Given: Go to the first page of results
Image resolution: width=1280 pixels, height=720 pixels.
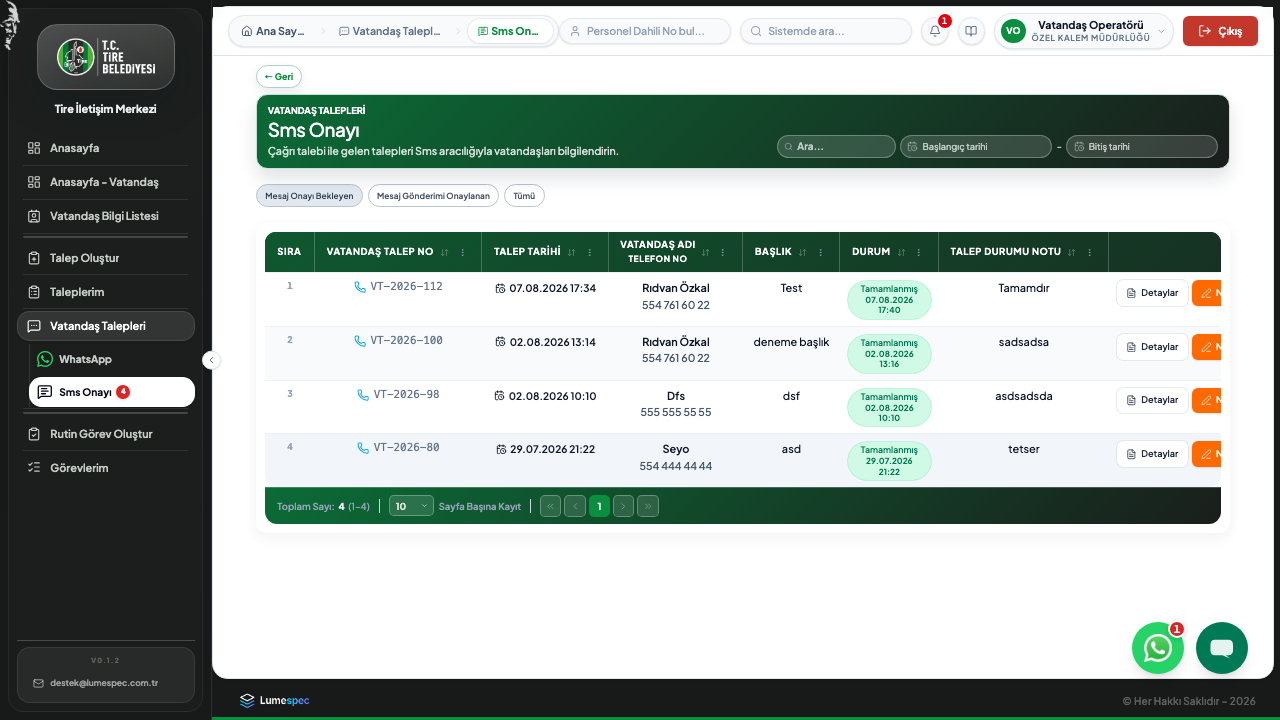Looking at the screenshot, I should tap(550, 506).
